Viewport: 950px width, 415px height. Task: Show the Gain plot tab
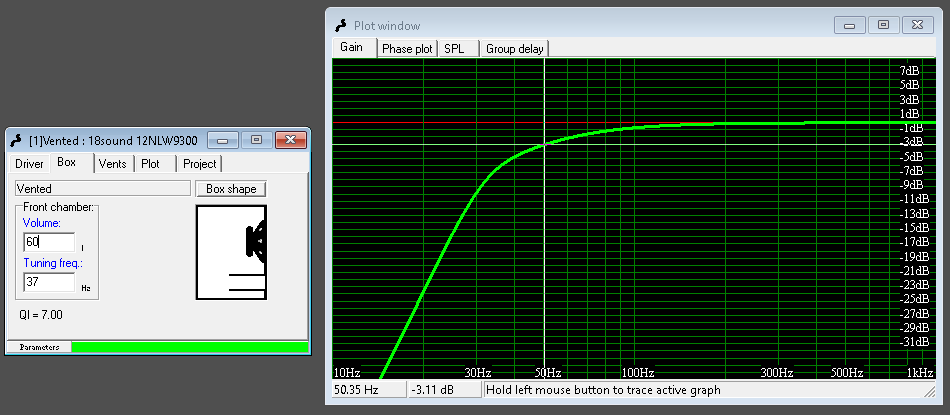click(352, 47)
